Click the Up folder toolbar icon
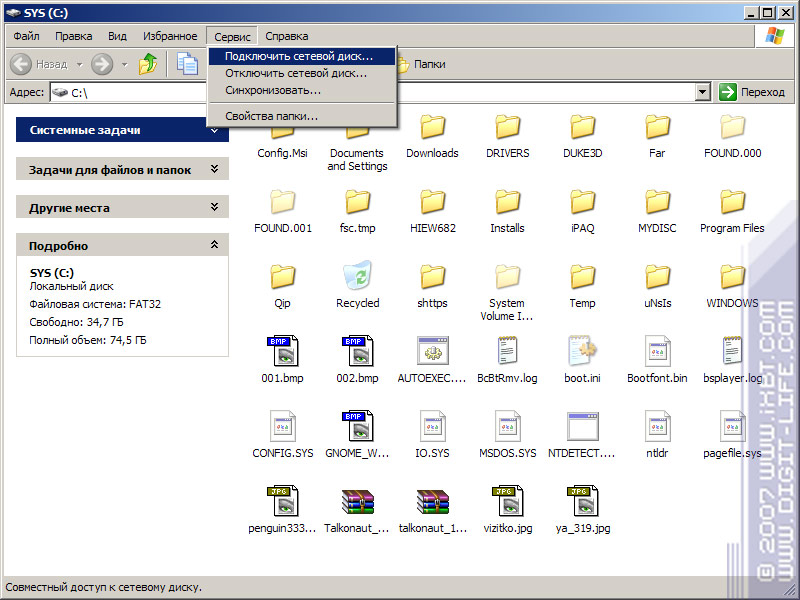The width and height of the screenshot is (800, 600). point(148,64)
